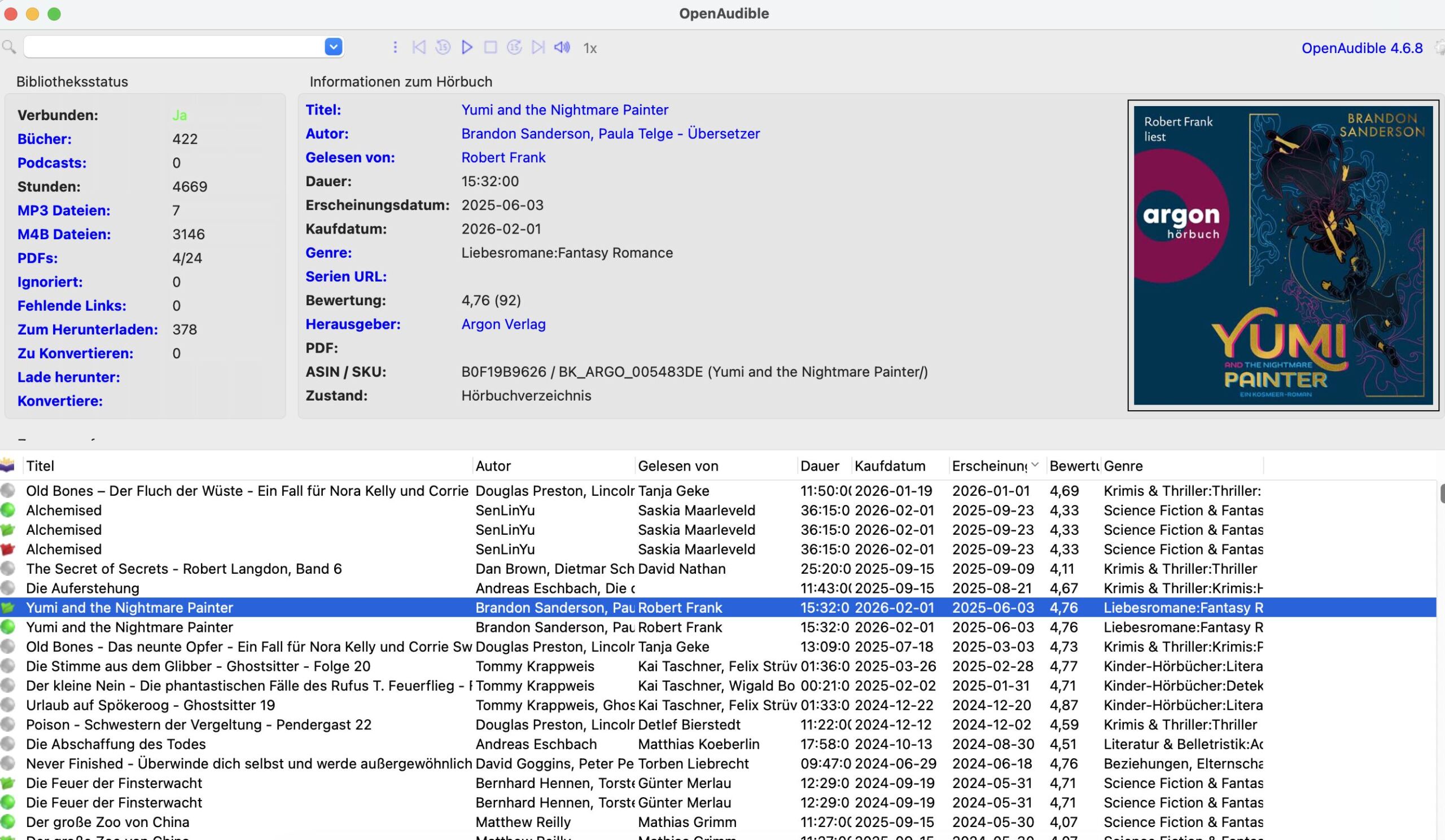Click the magnifier search icon
1445x840 pixels.
[x=9, y=47]
